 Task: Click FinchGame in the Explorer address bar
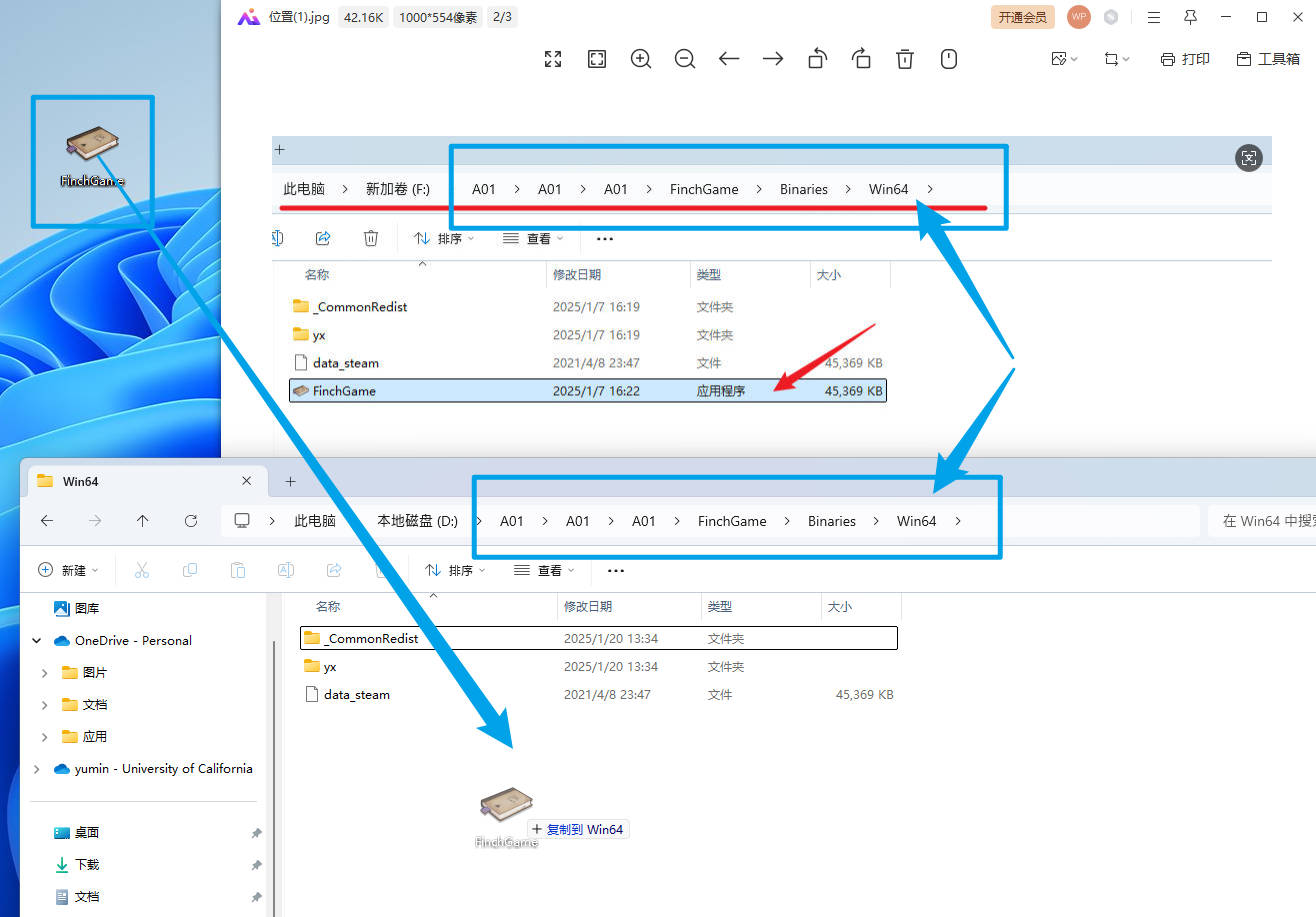(x=732, y=521)
